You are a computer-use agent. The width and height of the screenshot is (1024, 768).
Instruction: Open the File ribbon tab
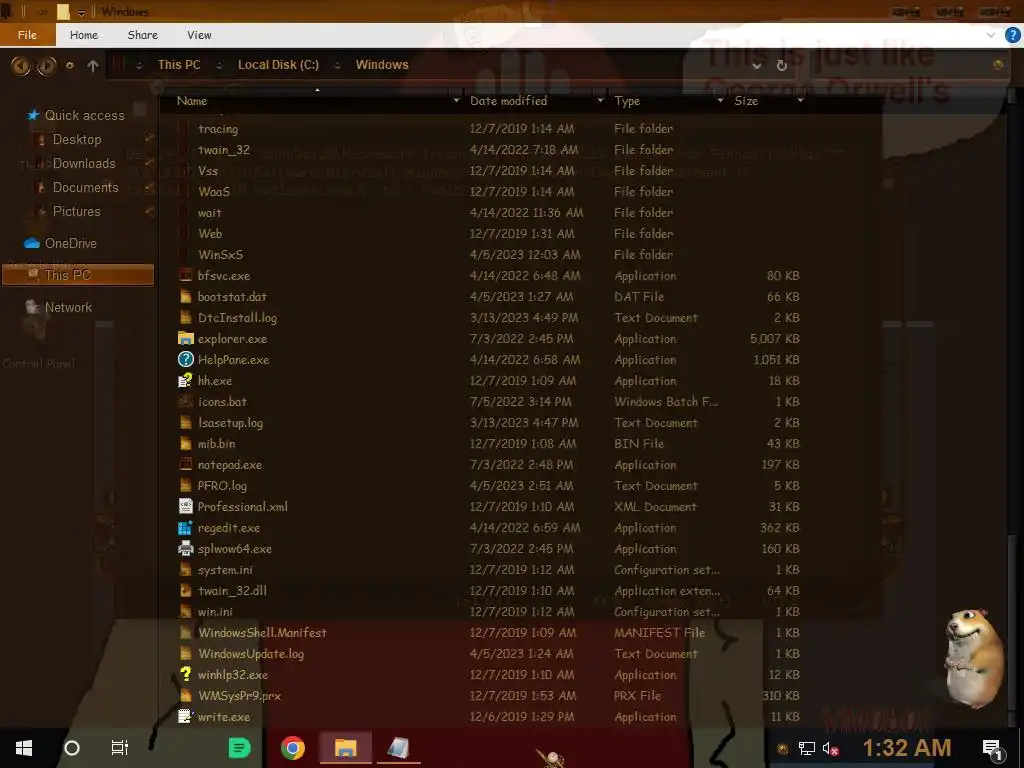pyautogui.click(x=27, y=35)
